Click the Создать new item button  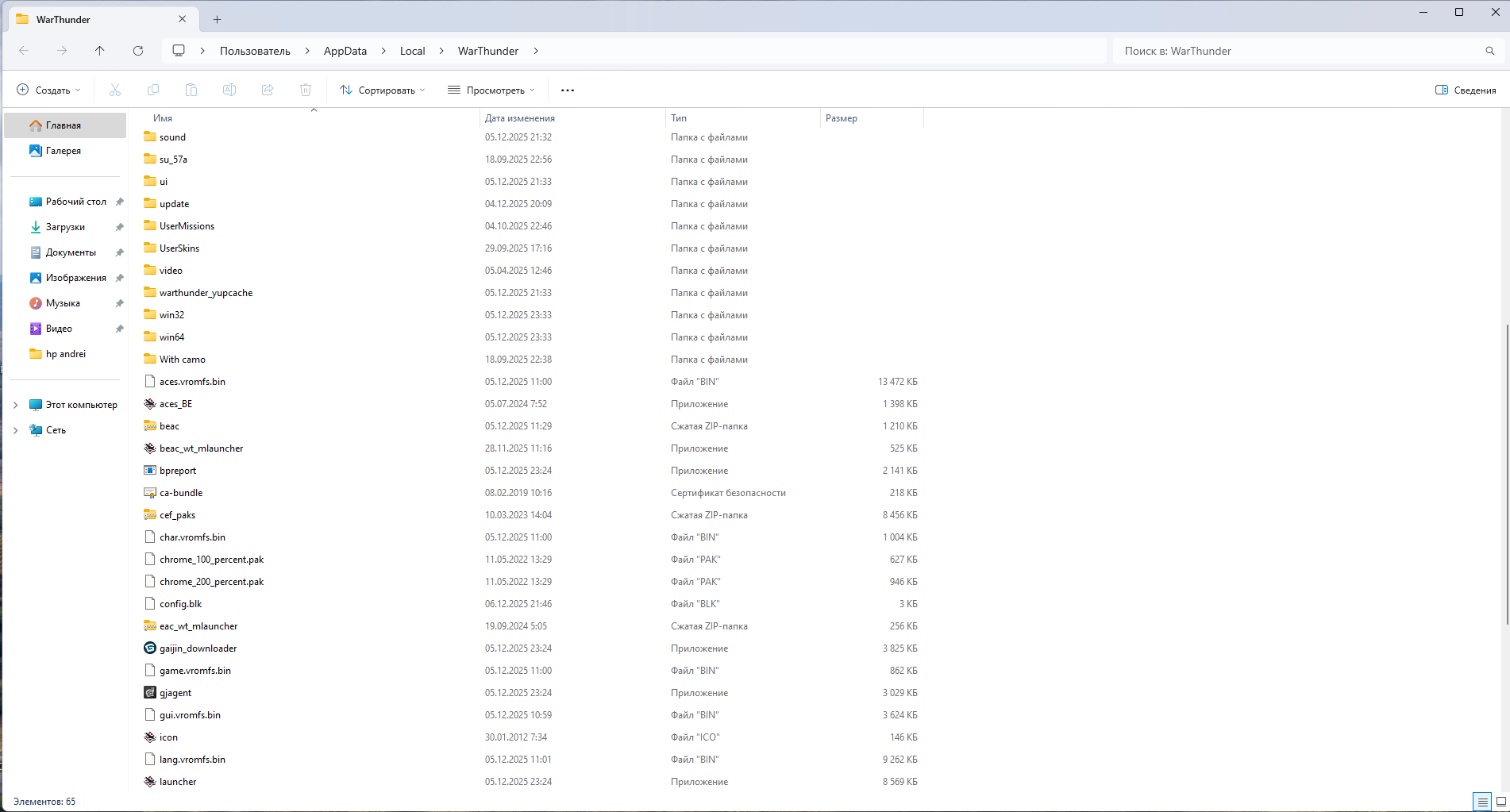[x=49, y=90]
